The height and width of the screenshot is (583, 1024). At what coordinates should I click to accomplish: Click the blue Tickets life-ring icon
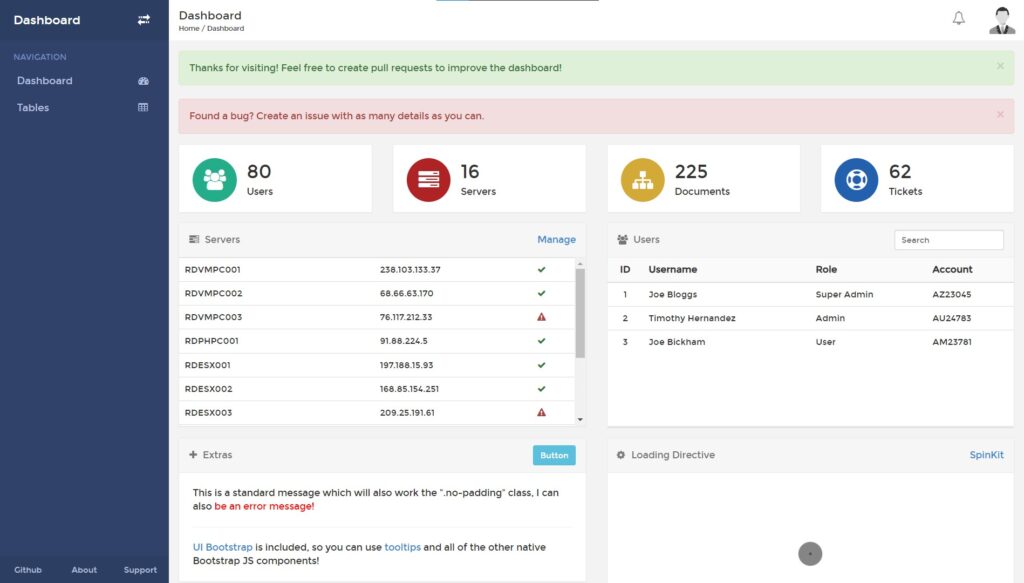[x=856, y=177]
